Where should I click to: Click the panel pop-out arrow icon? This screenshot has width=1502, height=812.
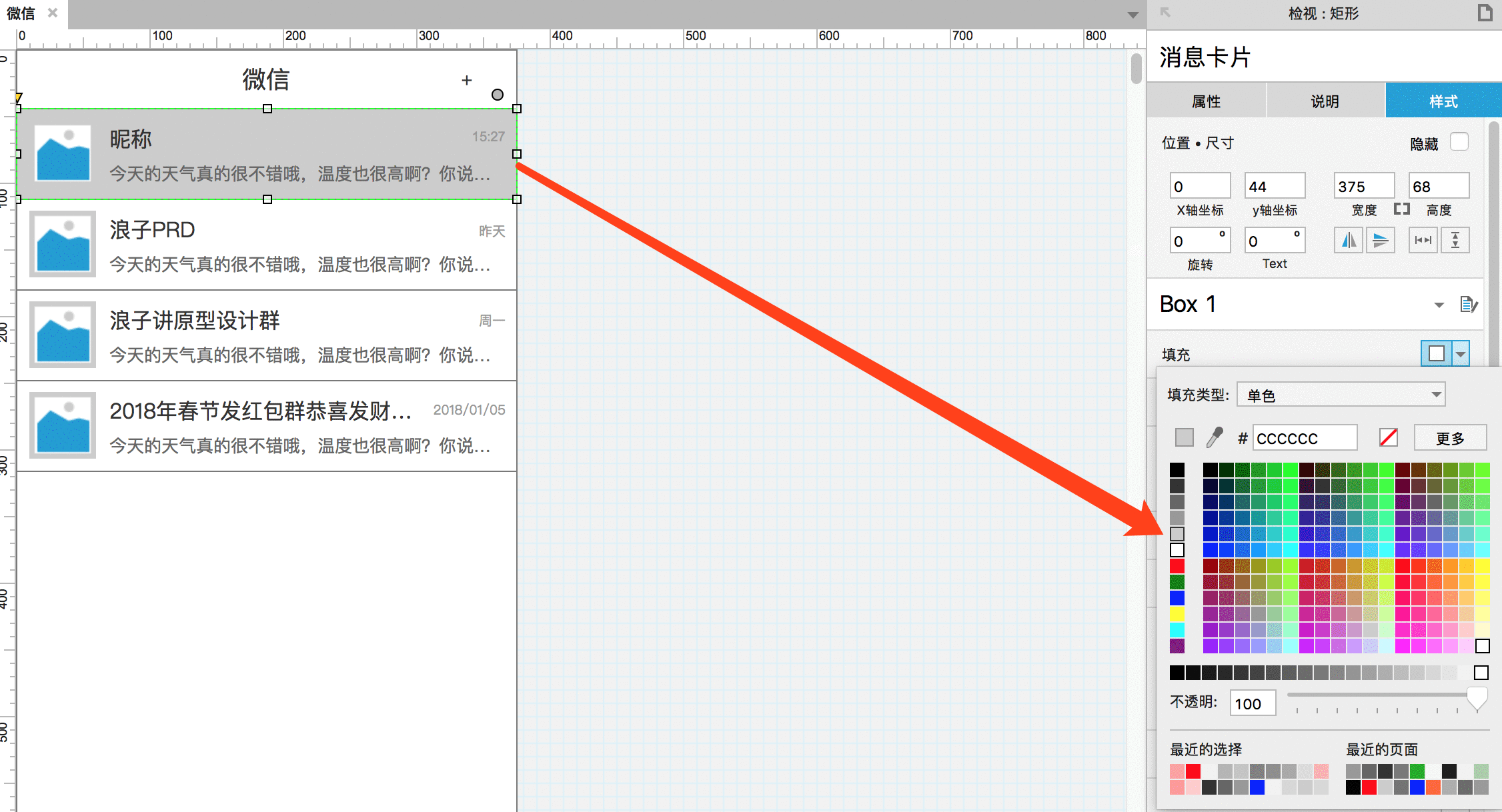(x=1165, y=12)
